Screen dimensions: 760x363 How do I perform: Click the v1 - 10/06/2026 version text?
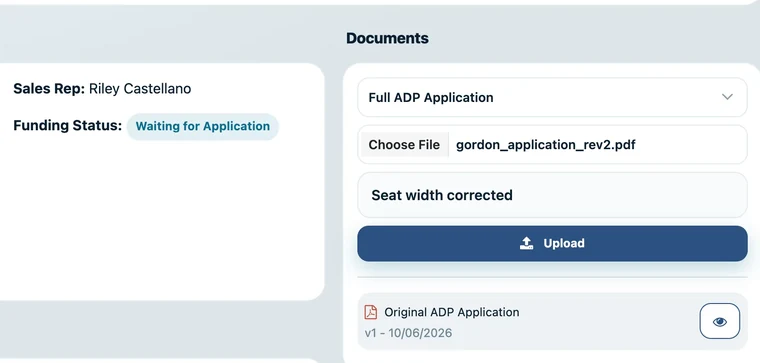(408, 333)
